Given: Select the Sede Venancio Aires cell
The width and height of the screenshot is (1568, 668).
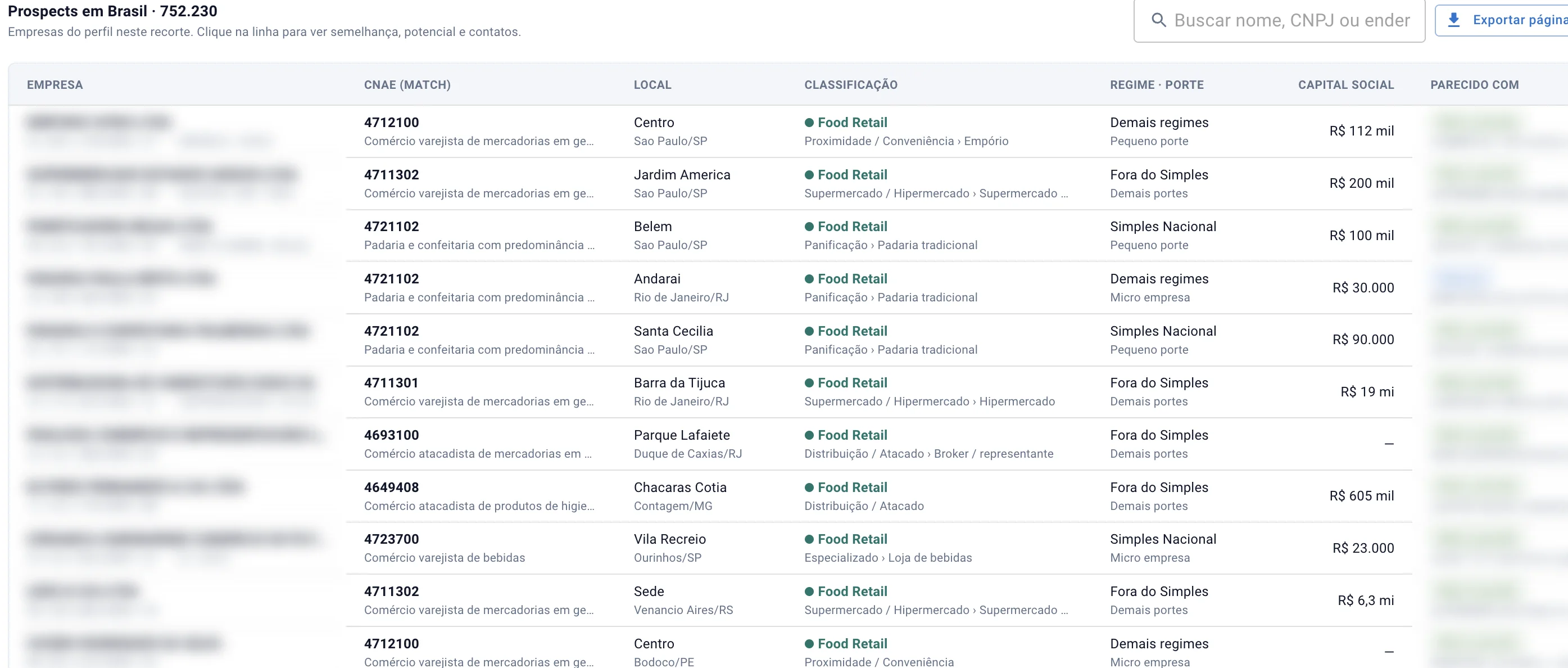Looking at the screenshot, I should click(x=683, y=601).
